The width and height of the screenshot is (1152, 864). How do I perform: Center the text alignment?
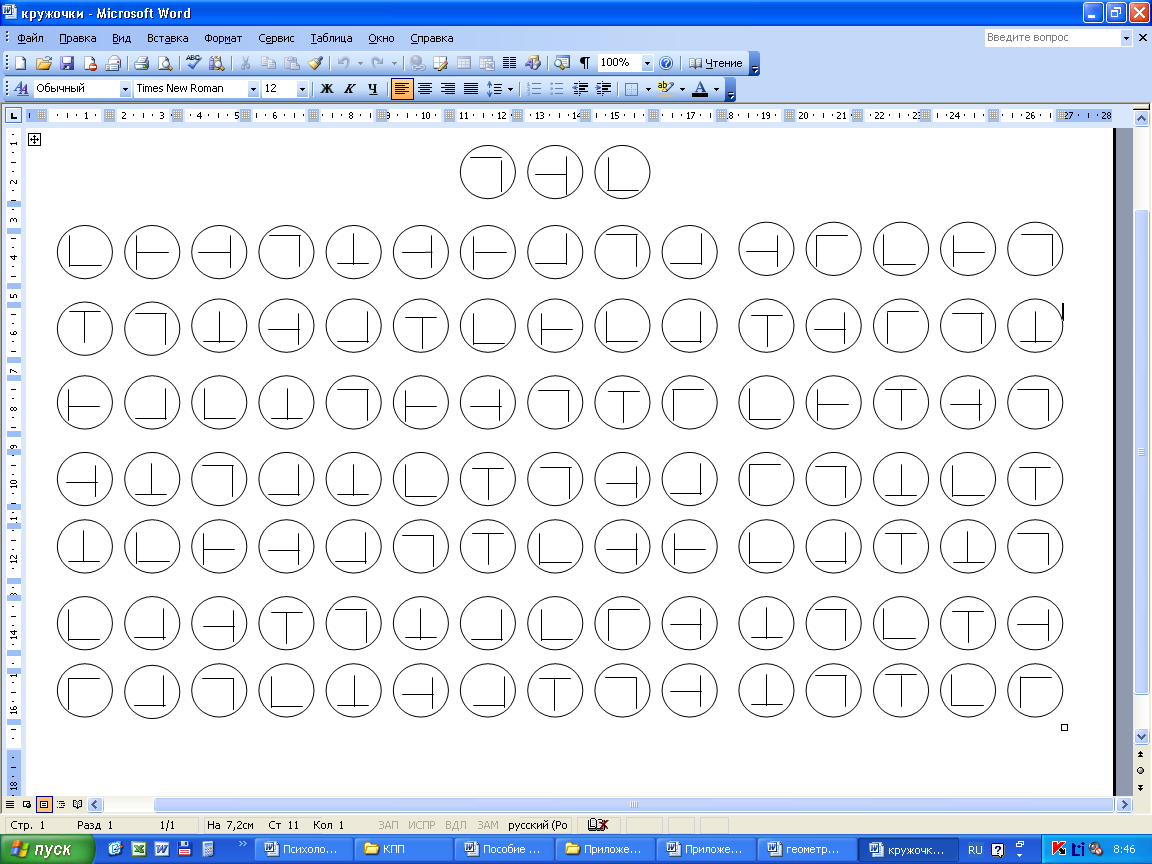click(425, 89)
